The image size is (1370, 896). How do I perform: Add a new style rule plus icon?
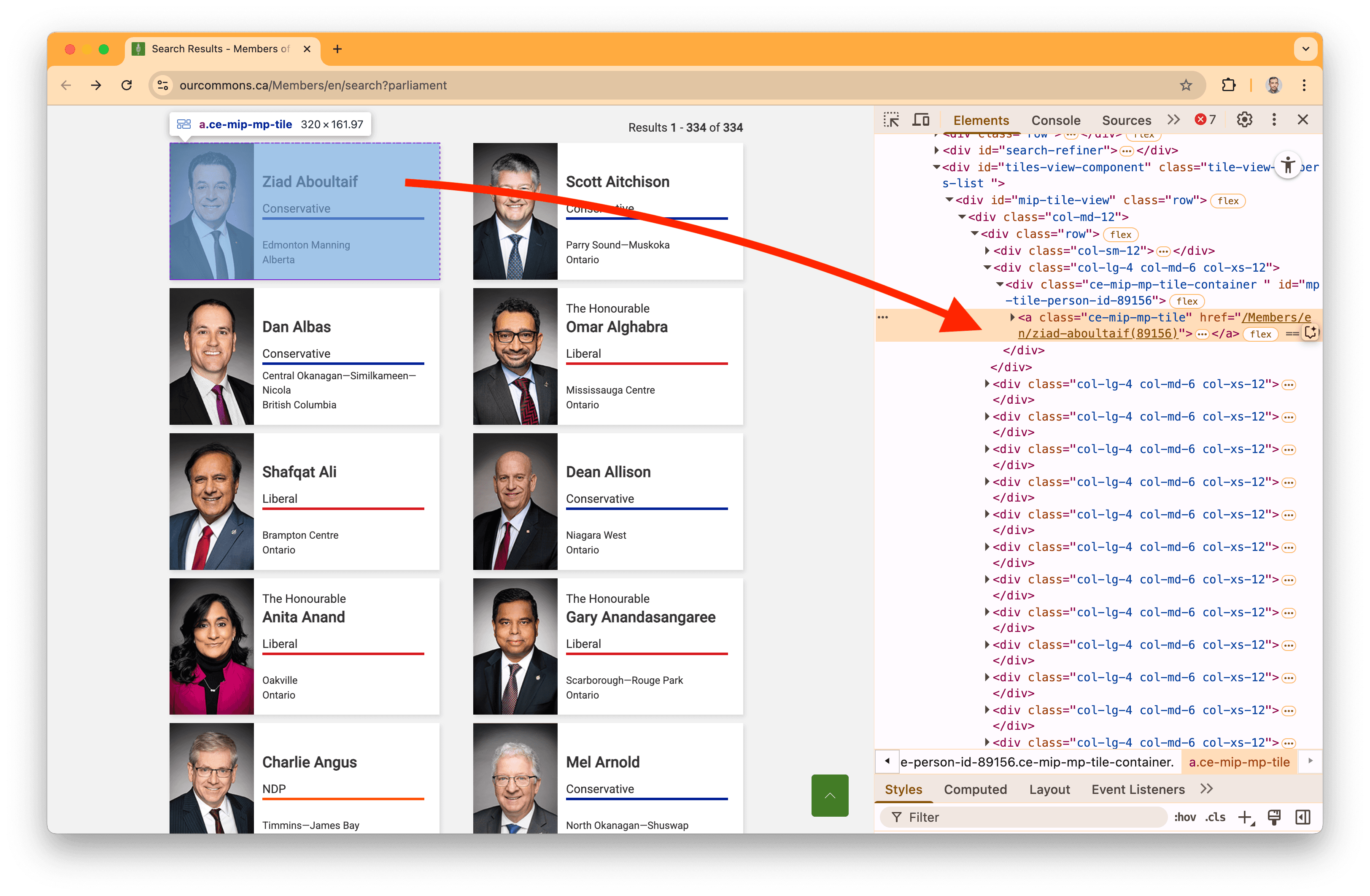click(1246, 817)
